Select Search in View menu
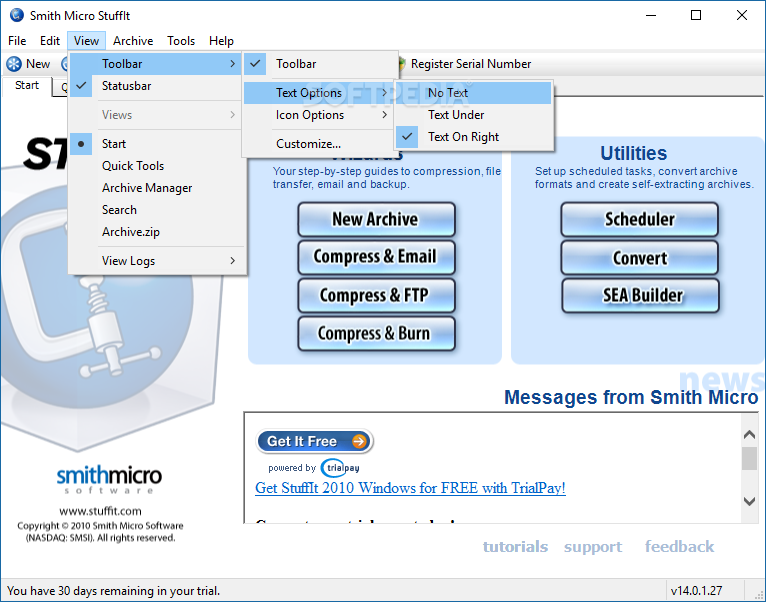Screen dimensions: 766x602 click(x=155, y=210)
